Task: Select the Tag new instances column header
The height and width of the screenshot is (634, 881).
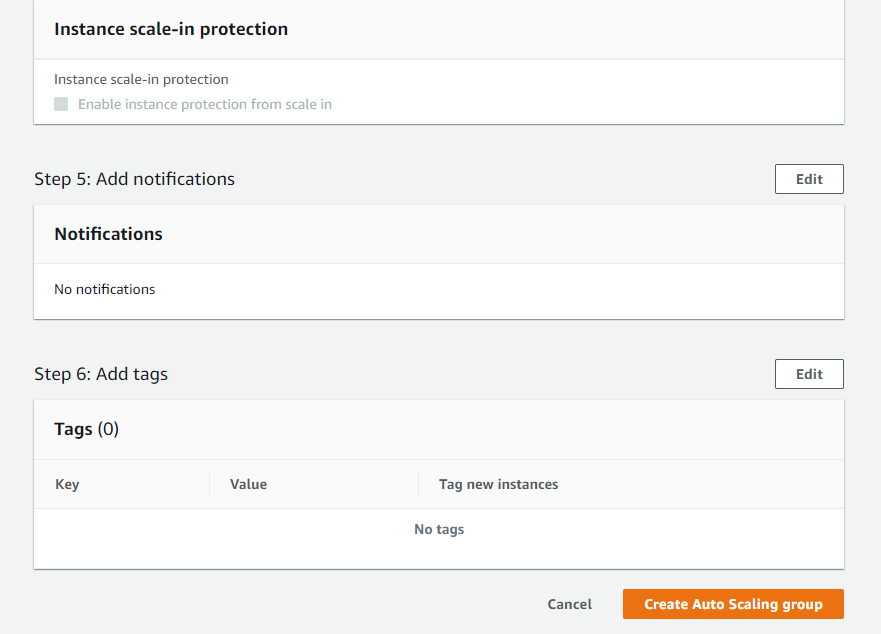Action: [x=498, y=484]
